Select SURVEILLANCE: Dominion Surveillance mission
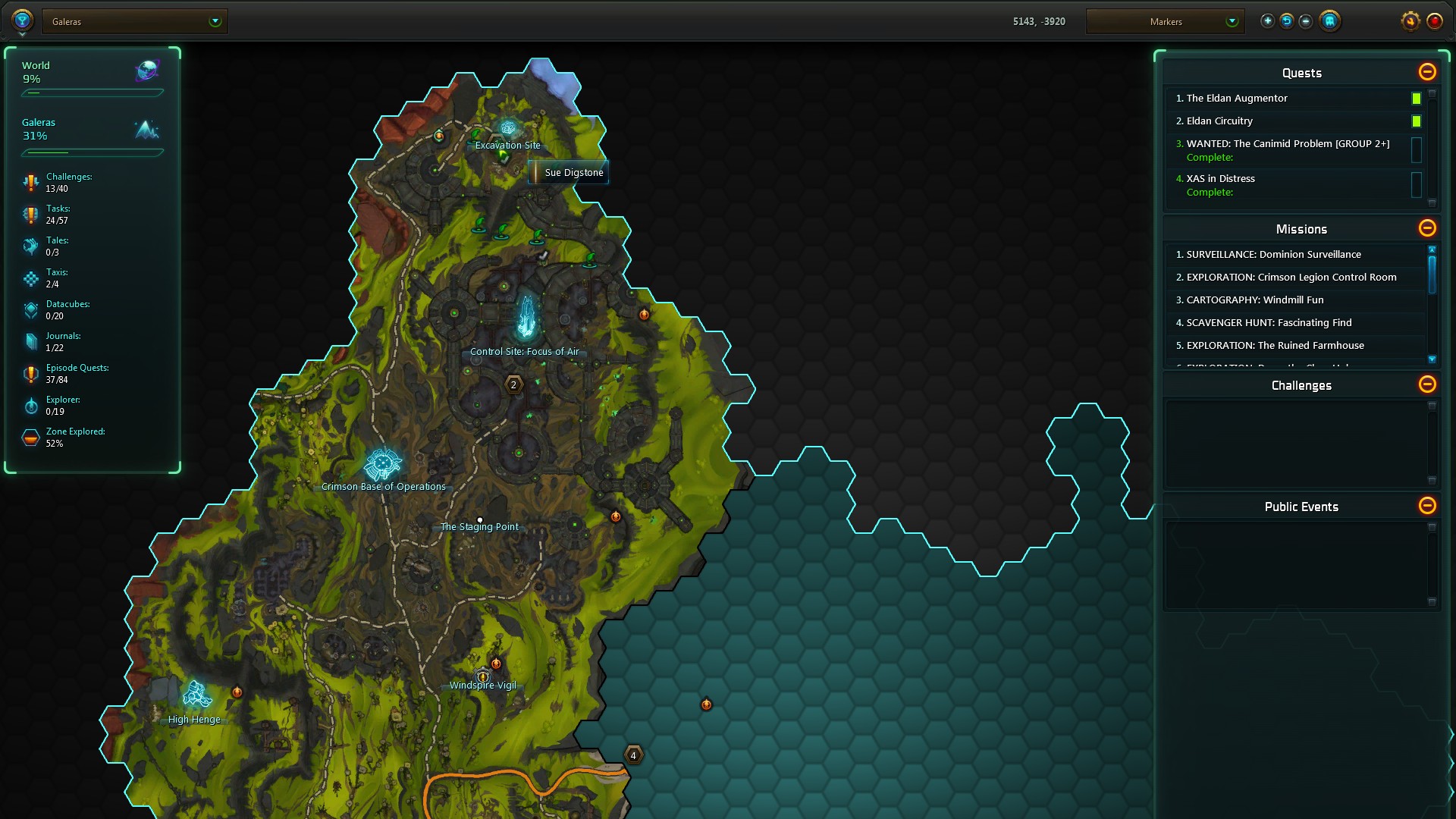This screenshot has width=1456, height=819. click(x=1295, y=255)
